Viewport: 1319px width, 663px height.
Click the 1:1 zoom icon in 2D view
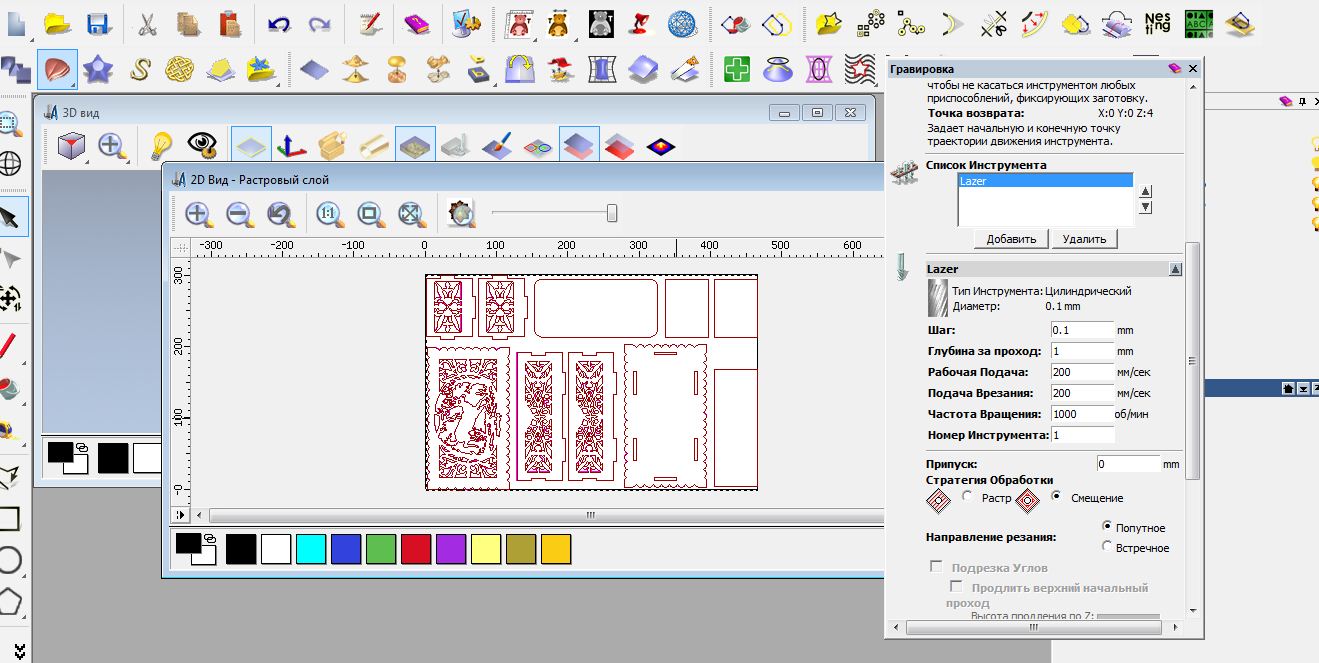(x=329, y=213)
